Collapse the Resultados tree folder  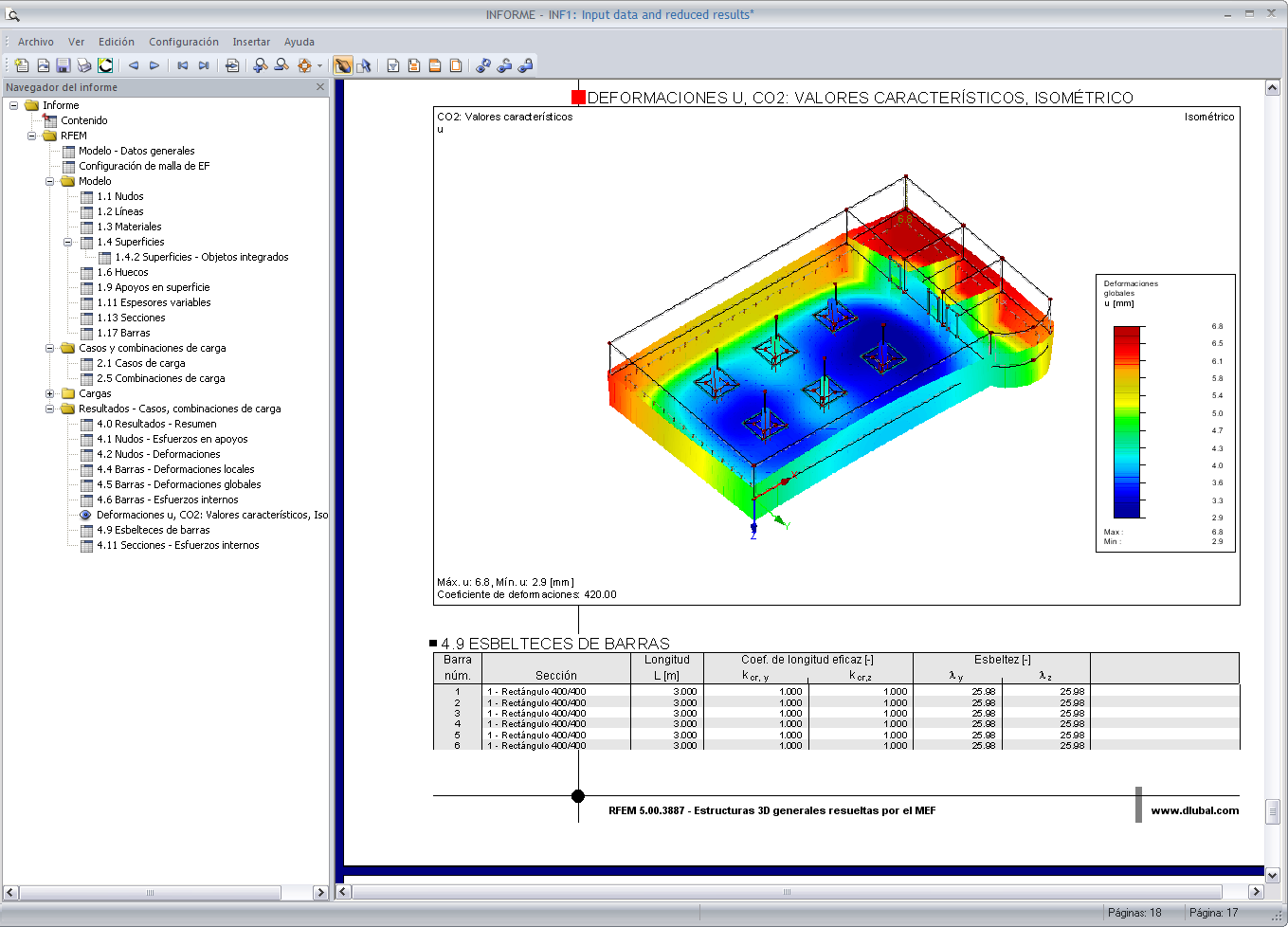pyautogui.click(x=50, y=409)
